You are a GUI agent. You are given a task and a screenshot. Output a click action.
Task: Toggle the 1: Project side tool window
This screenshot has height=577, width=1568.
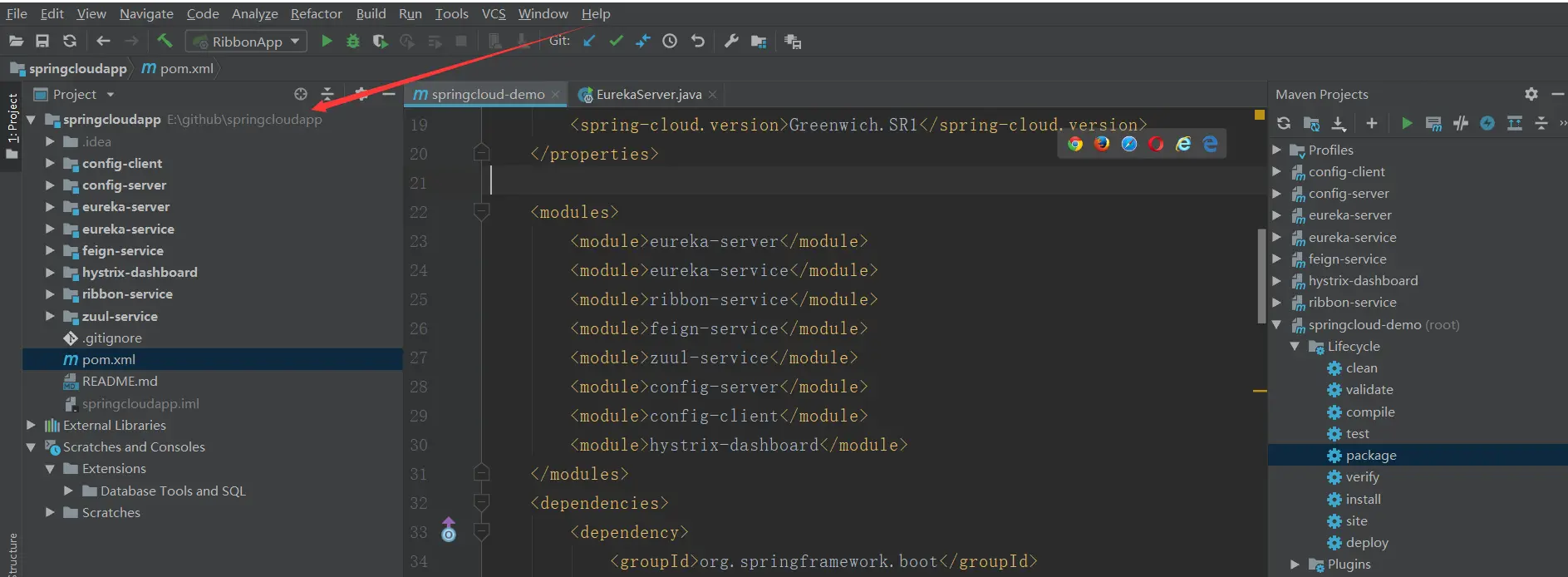tap(12, 126)
